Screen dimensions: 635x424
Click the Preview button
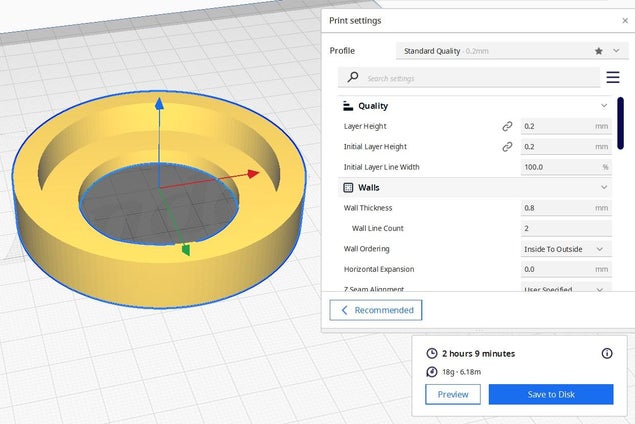[452, 394]
